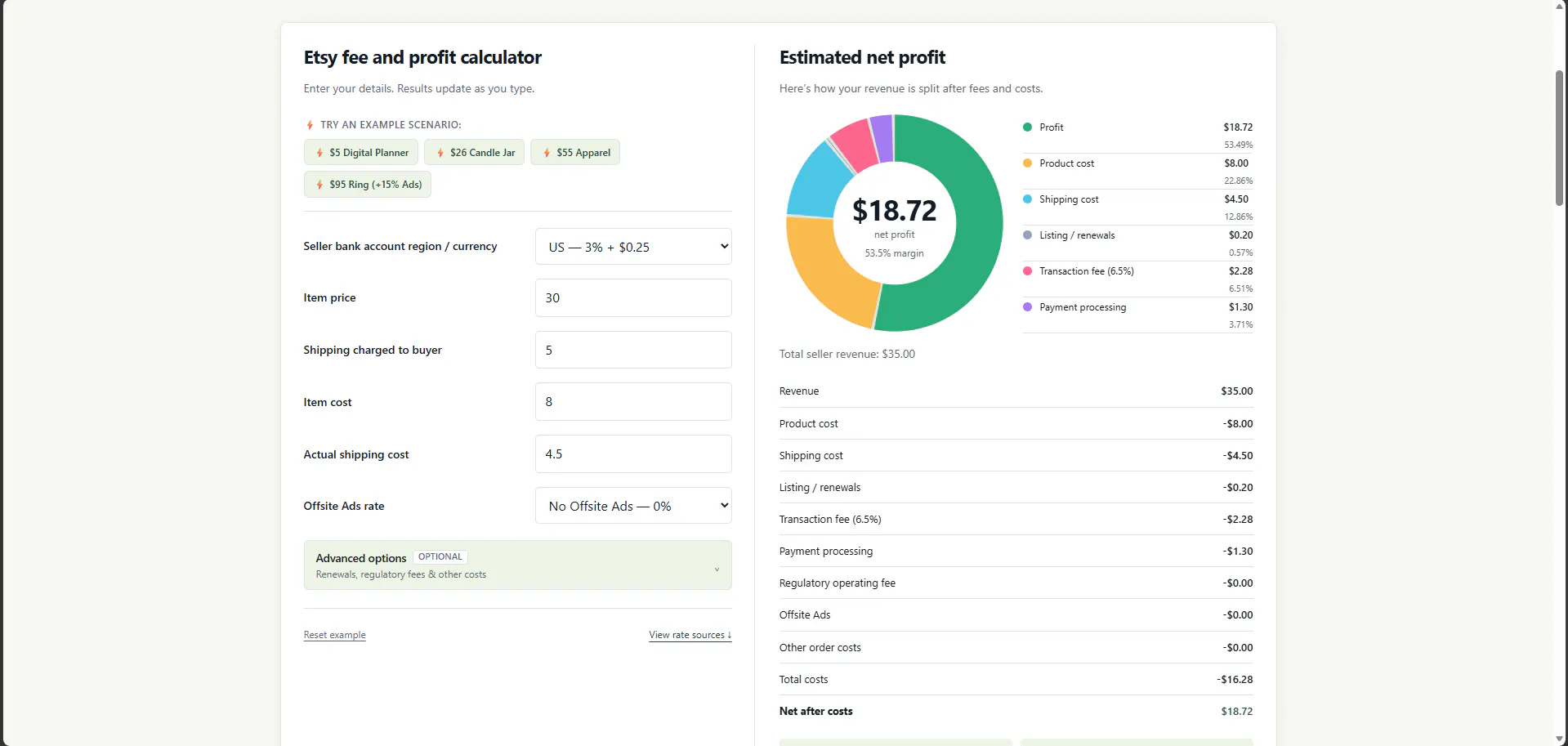Click the Actual shipping cost field

[633, 454]
